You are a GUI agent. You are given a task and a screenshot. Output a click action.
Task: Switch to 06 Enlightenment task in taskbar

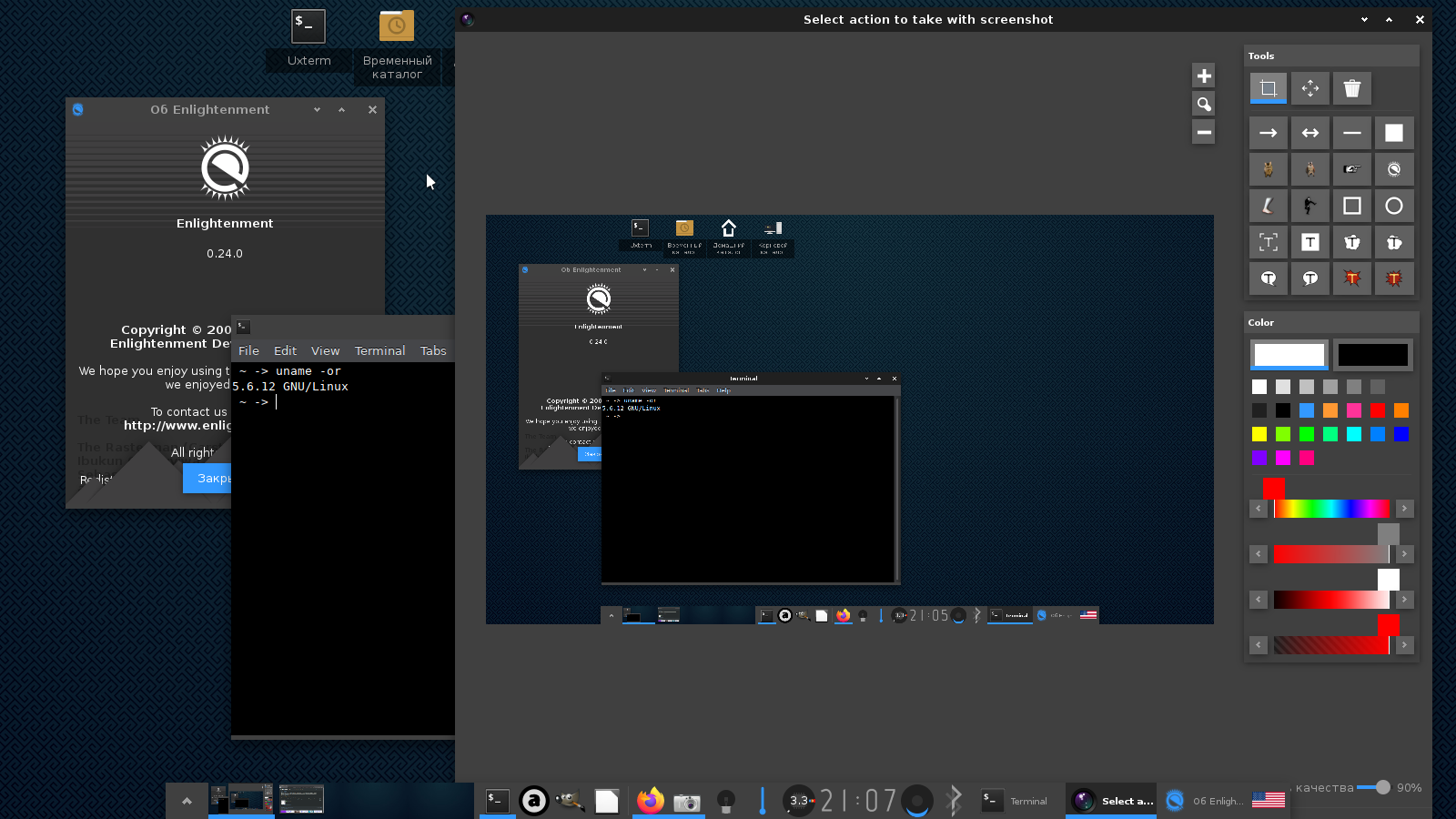[x=1205, y=801]
